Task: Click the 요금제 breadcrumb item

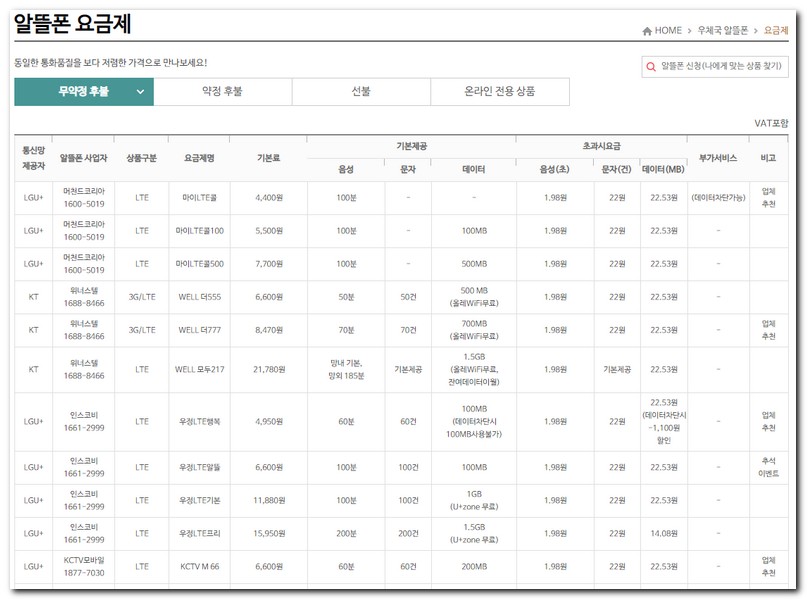Action: point(776,31)
